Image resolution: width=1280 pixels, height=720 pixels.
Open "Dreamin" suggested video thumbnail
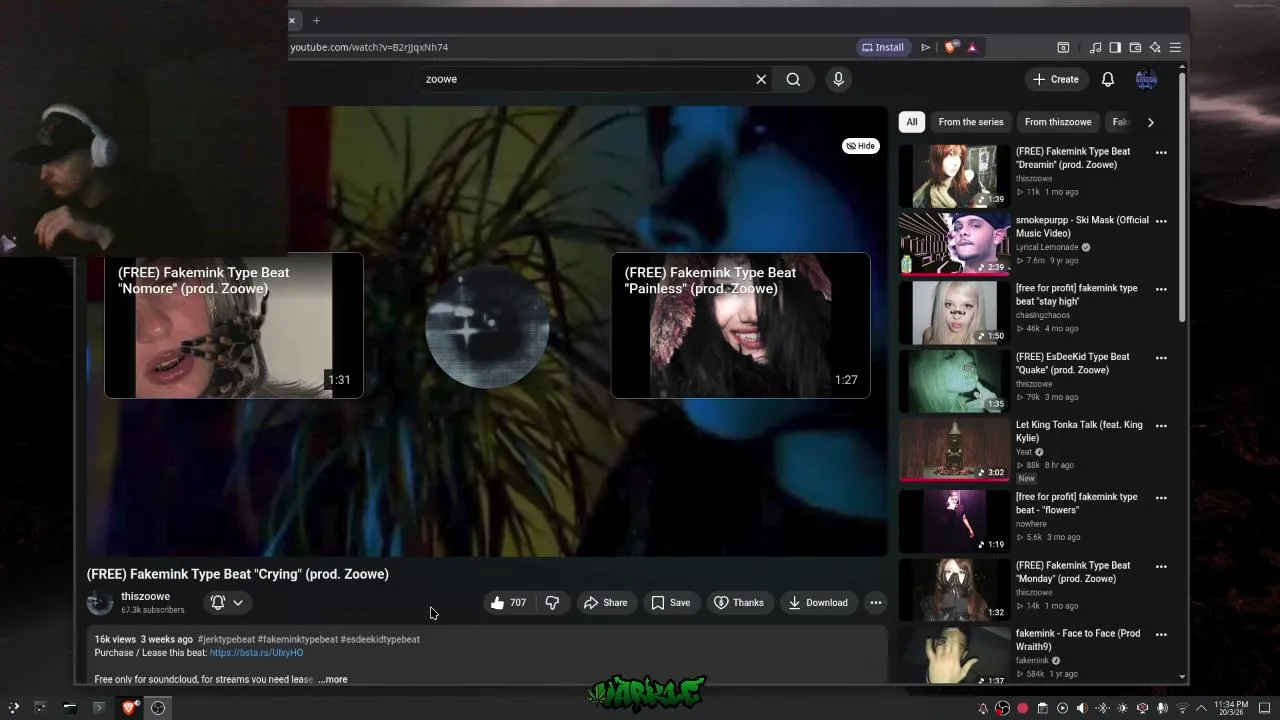click(x=954, y=176)
